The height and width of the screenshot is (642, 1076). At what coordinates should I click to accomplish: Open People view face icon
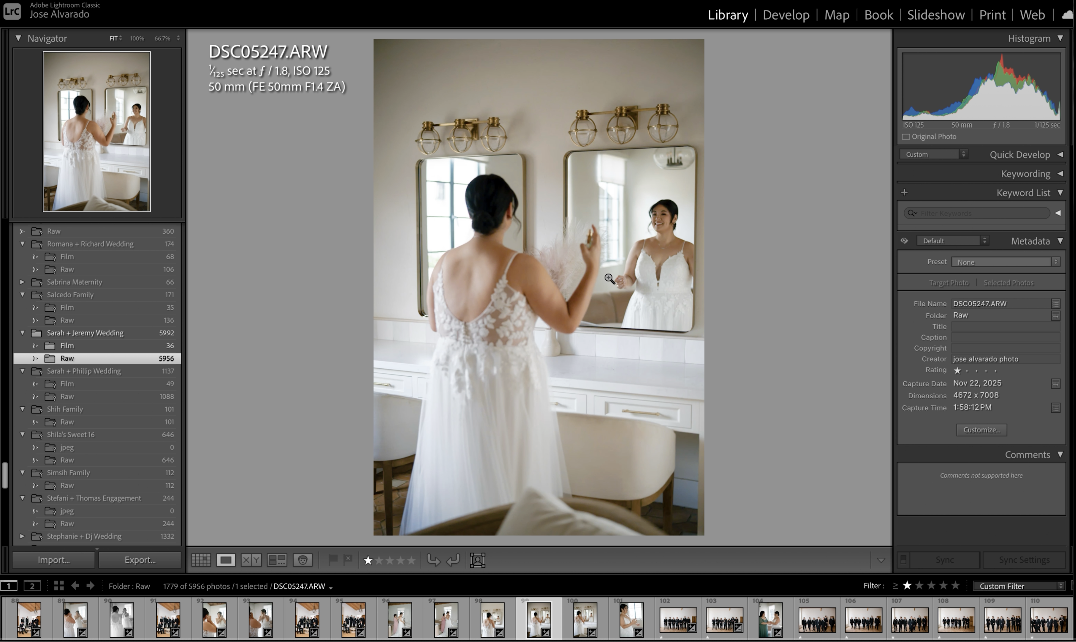click(302, 561)
